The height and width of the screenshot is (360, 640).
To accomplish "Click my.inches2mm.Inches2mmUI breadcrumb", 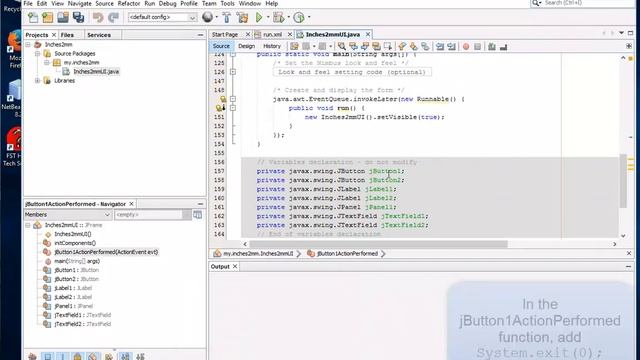I will (x=258, y=253).
